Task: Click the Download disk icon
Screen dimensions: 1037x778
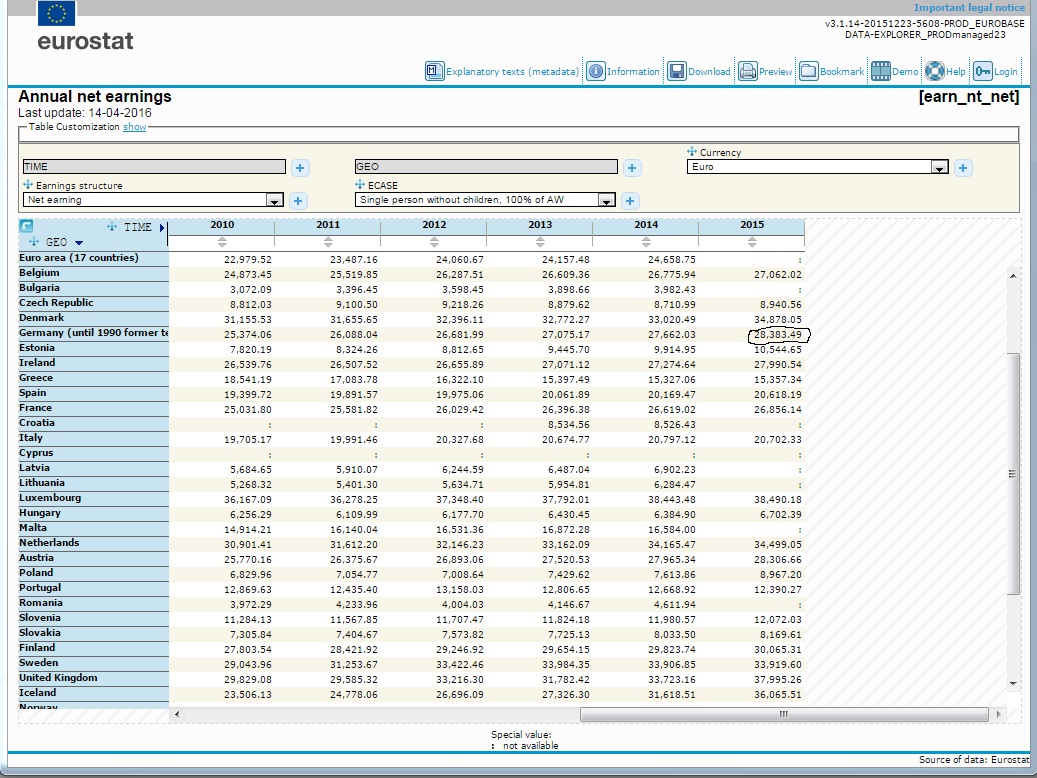Action: [x=677, y=71]
